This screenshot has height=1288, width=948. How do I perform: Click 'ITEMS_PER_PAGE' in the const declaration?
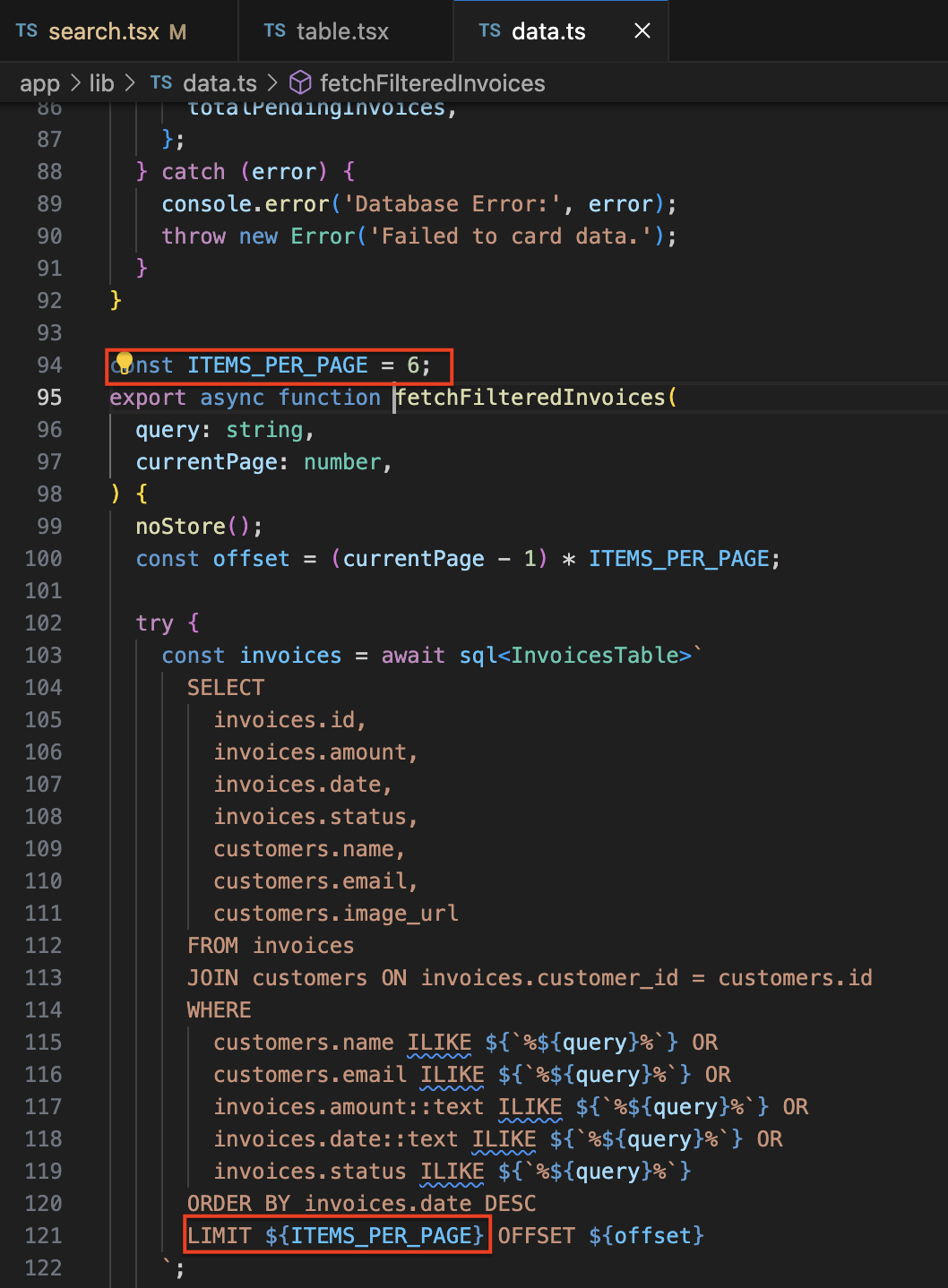pos(278,365)
